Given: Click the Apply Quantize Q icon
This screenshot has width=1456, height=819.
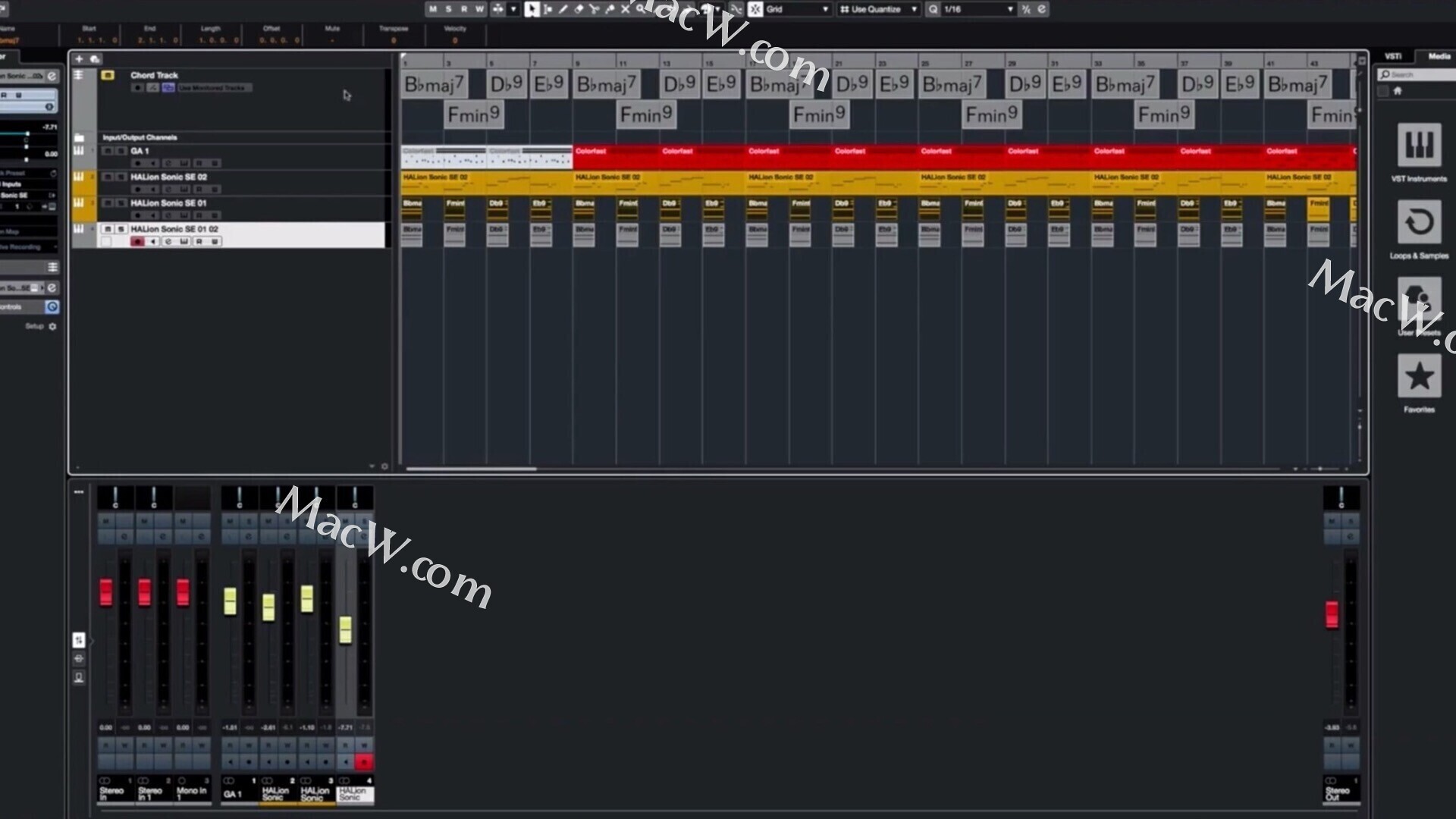Looking at the screenshot, I should (933, 9).
